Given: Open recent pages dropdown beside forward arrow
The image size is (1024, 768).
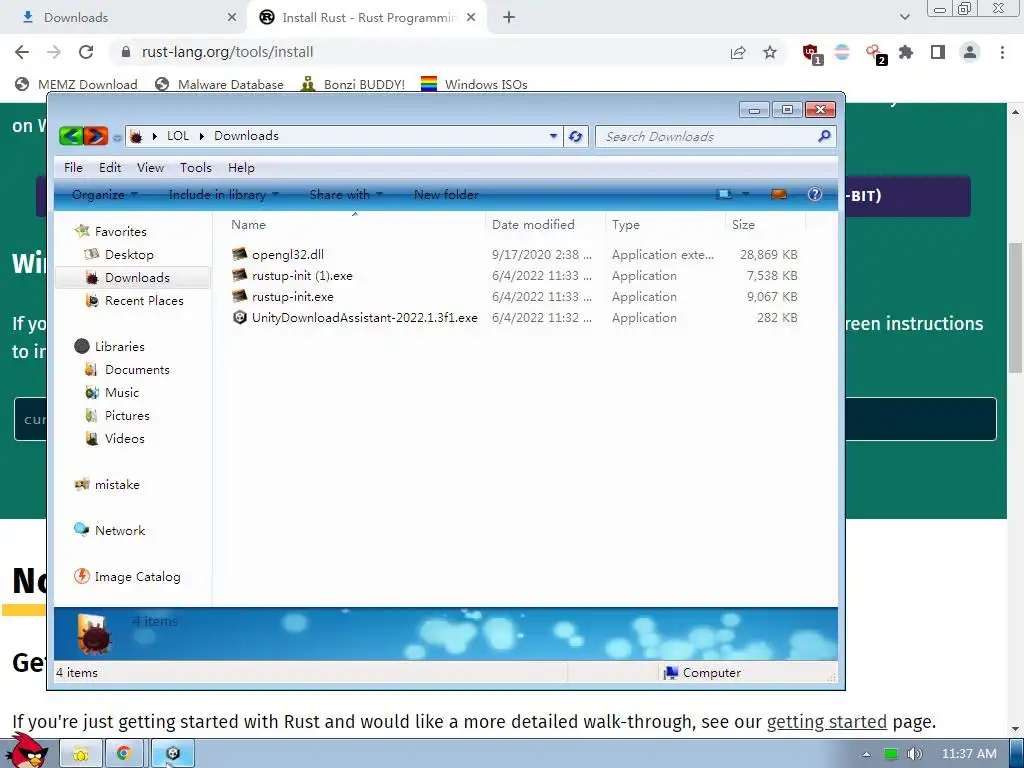Looking at the screenshot, I should coord(117,138).
